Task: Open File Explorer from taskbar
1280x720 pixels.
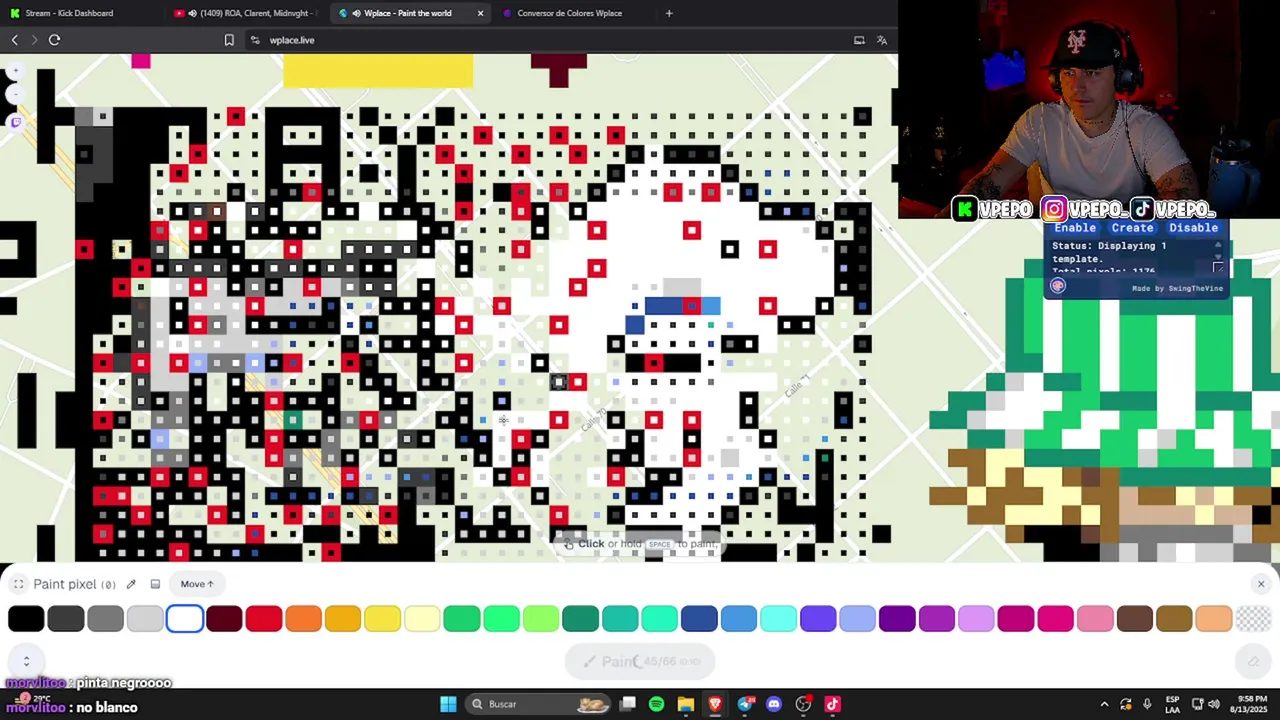Action: click(x=686, y=704)
